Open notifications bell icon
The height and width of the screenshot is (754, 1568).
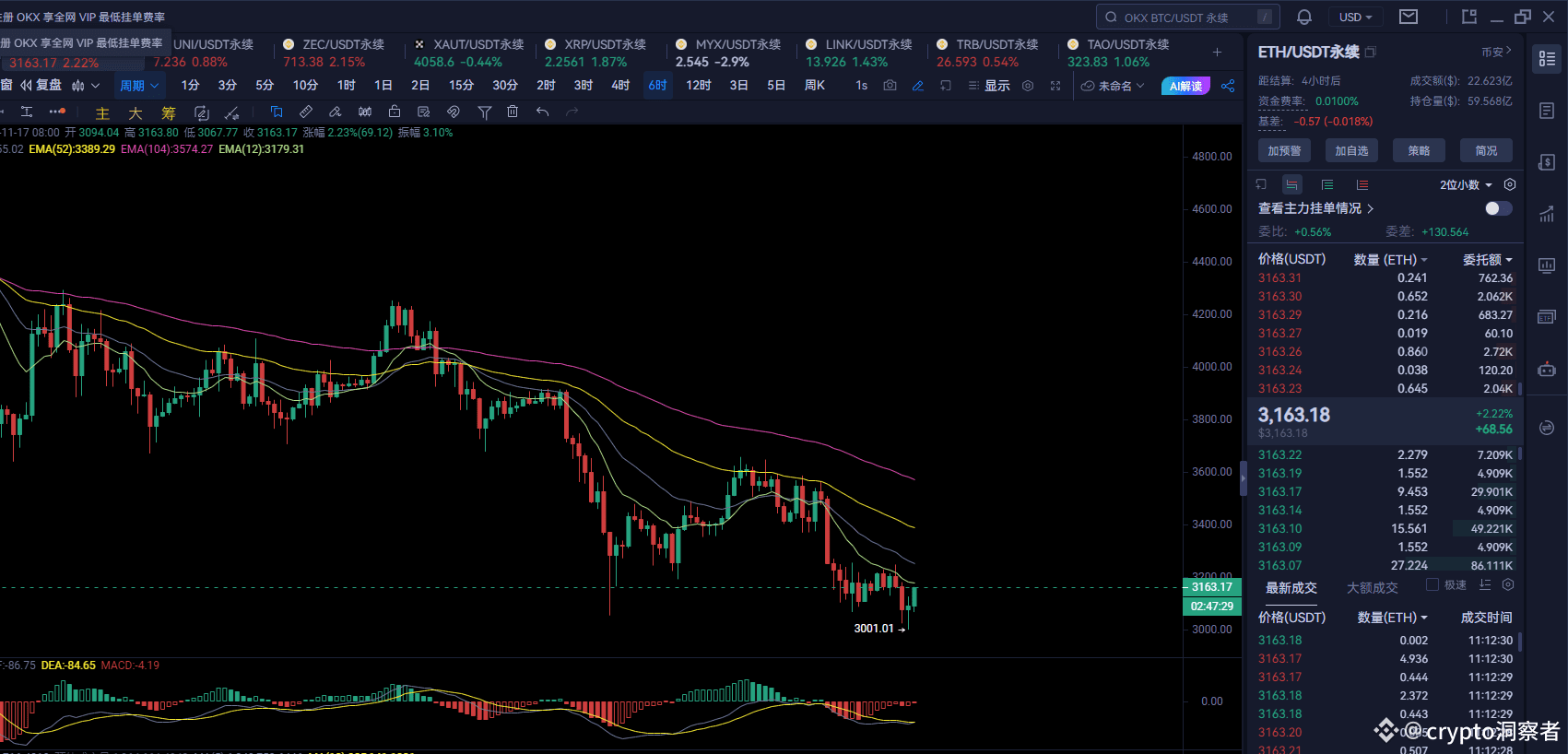[x=1304, y=17]
